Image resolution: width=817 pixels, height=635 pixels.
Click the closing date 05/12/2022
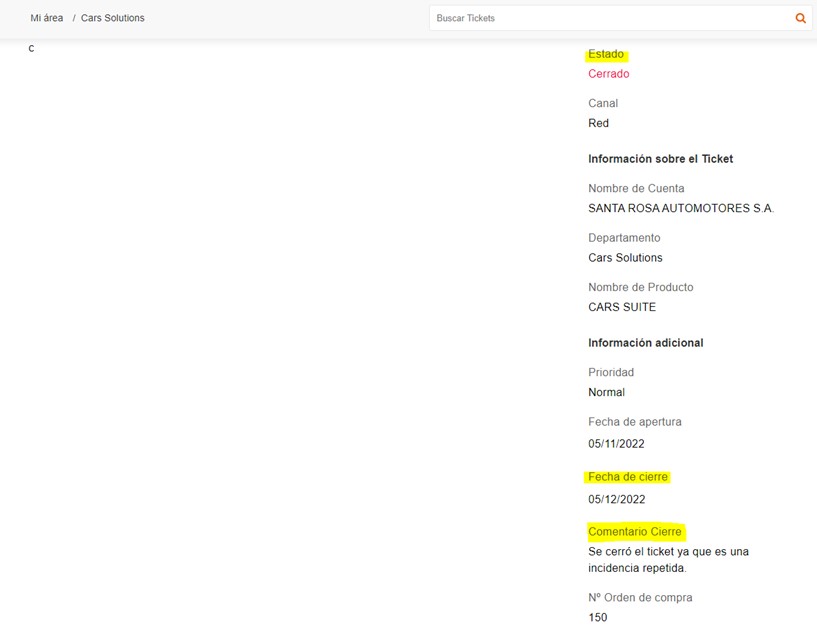(x=616, y=500)
